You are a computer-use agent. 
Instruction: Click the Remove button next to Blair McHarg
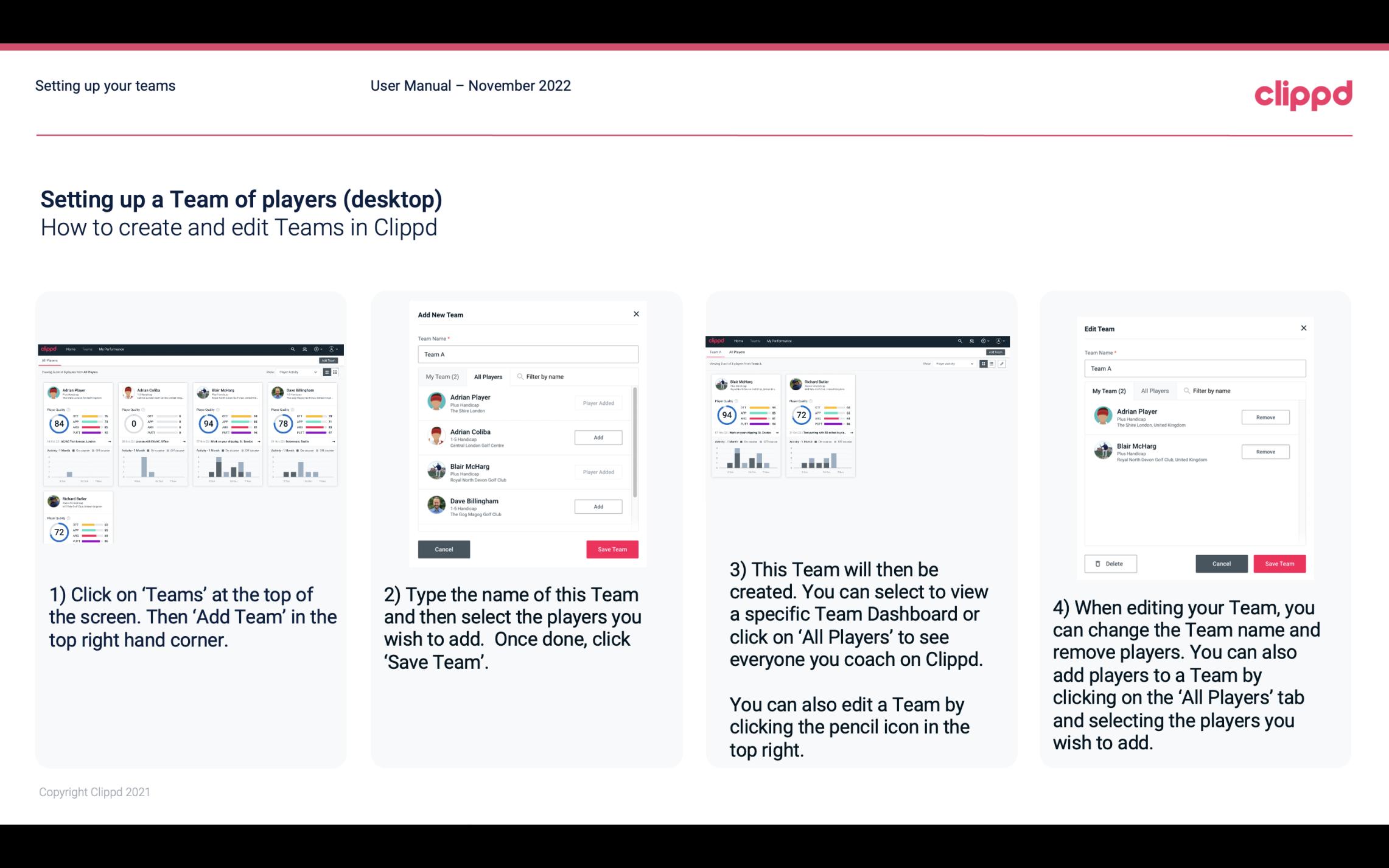[1266, 452]
